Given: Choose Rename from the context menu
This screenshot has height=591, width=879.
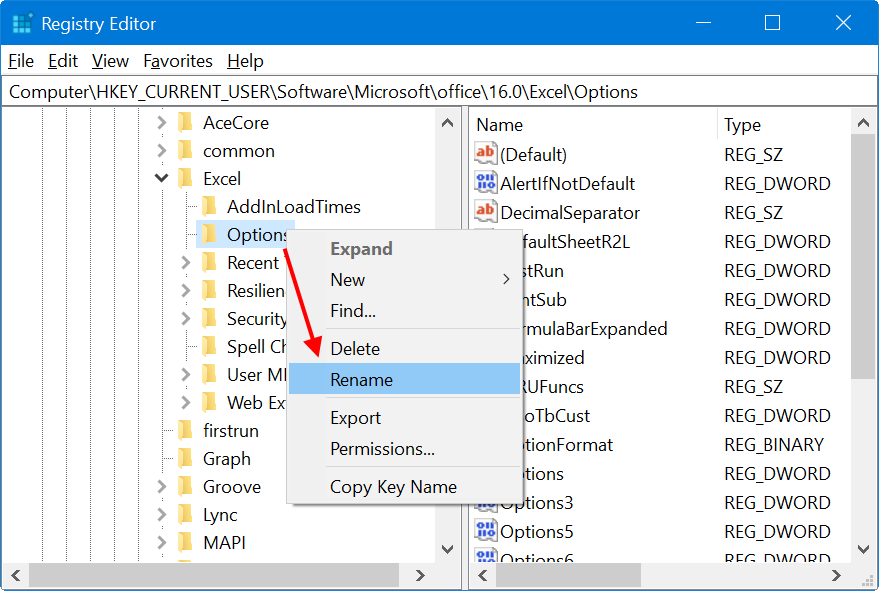Looking at the screenshot, I should tap(362, 380).
